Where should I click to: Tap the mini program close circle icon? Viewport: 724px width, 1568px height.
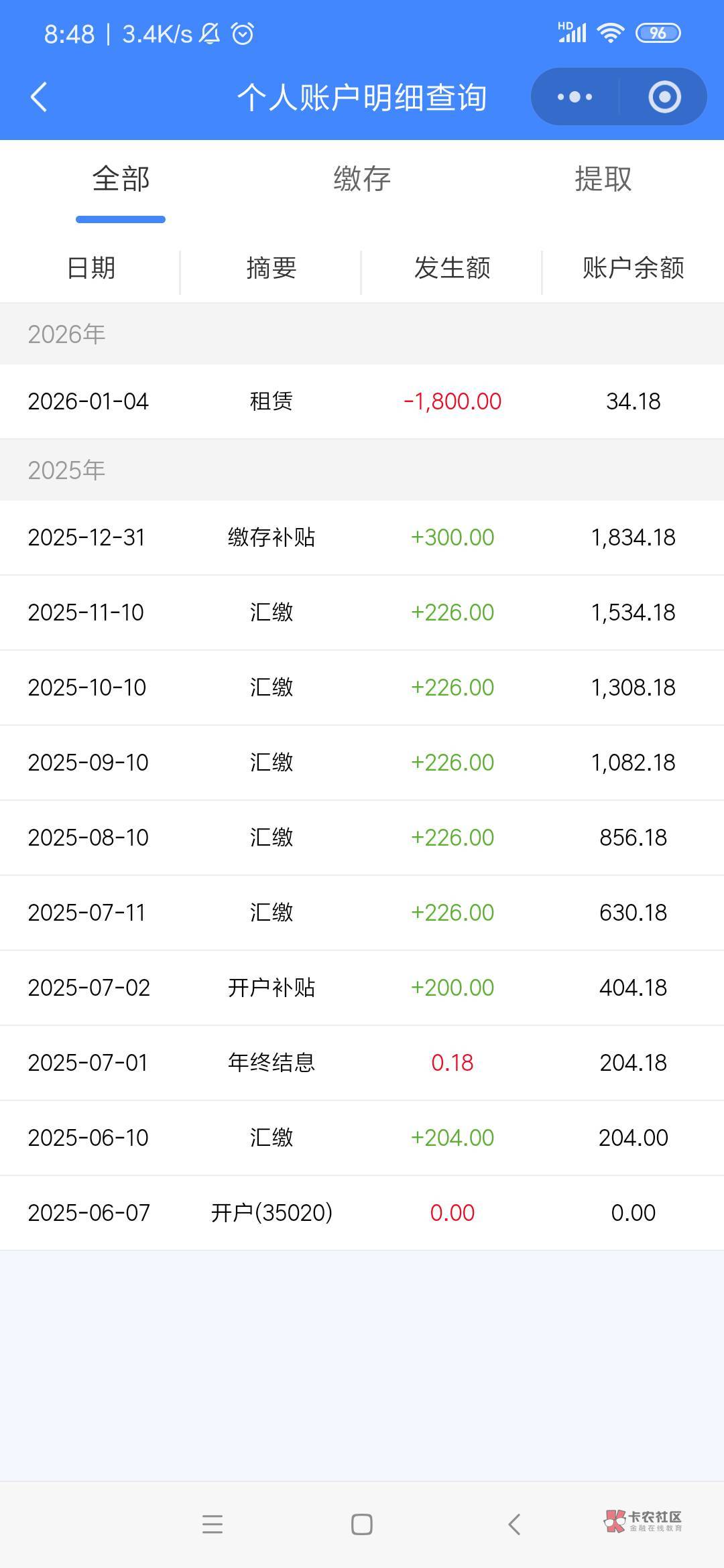point(664,97)
